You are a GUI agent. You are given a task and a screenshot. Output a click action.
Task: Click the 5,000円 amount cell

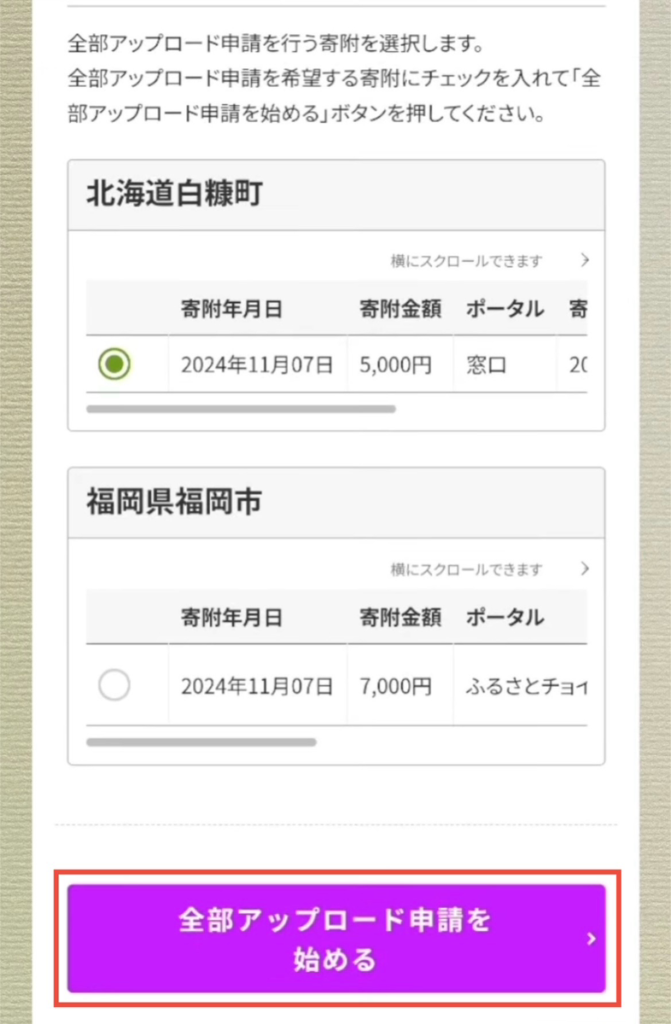(396, 365)
